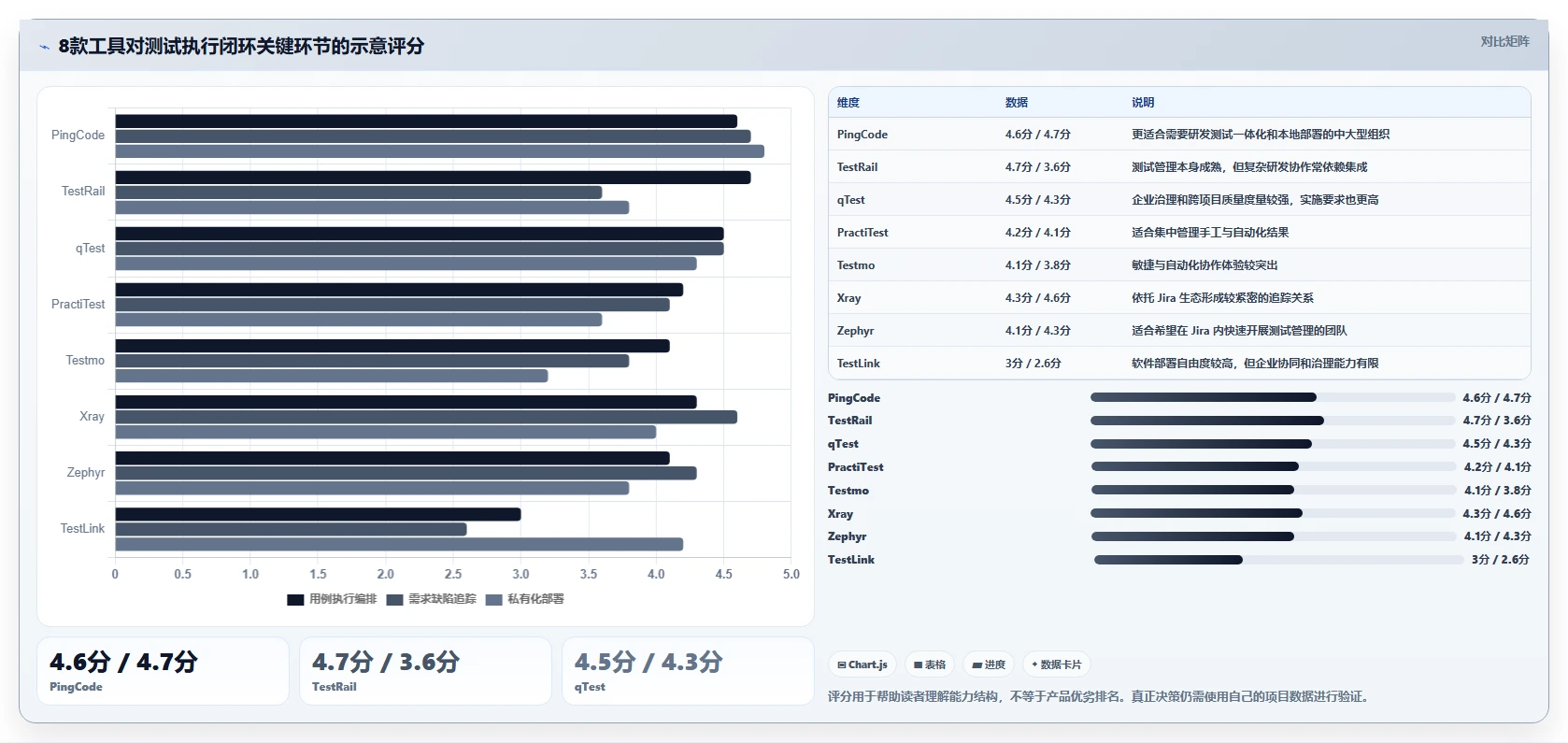Click the qTest data card showing 4.5分 / 4.3分

(x=688, y=671)
